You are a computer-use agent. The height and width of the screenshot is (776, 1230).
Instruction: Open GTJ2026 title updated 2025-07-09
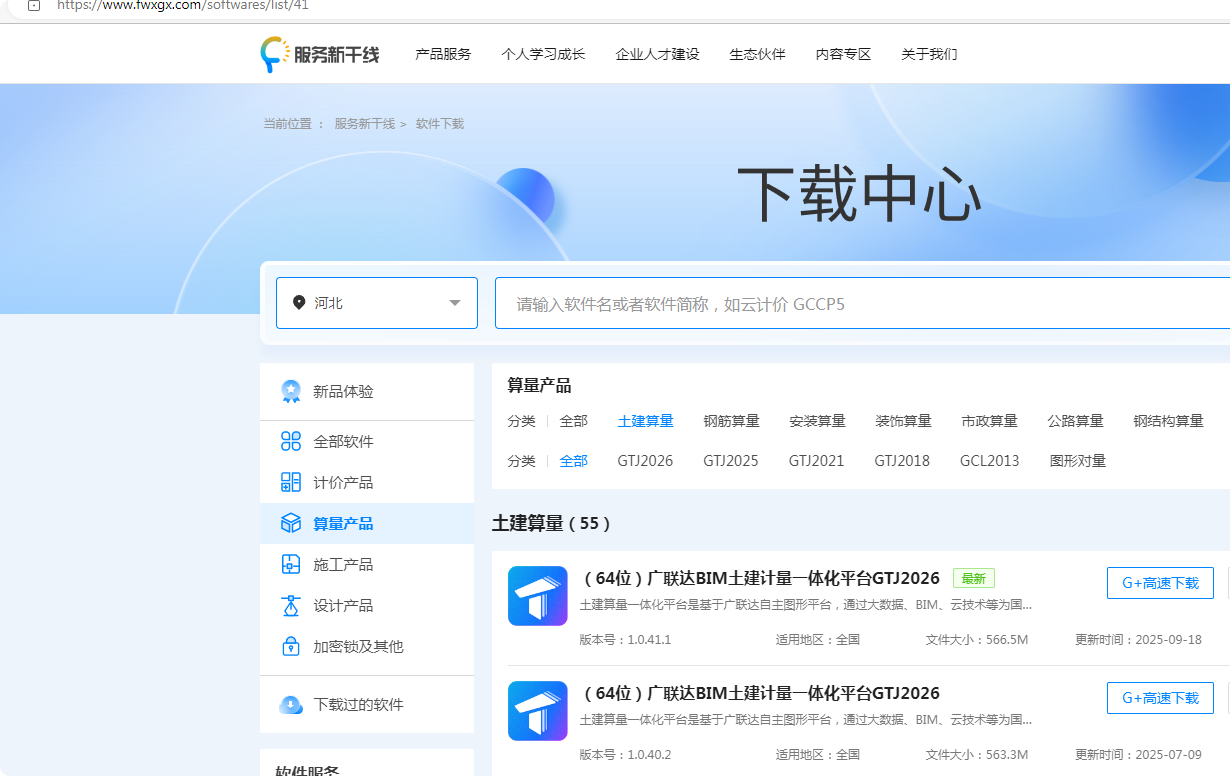coord(760,693)
